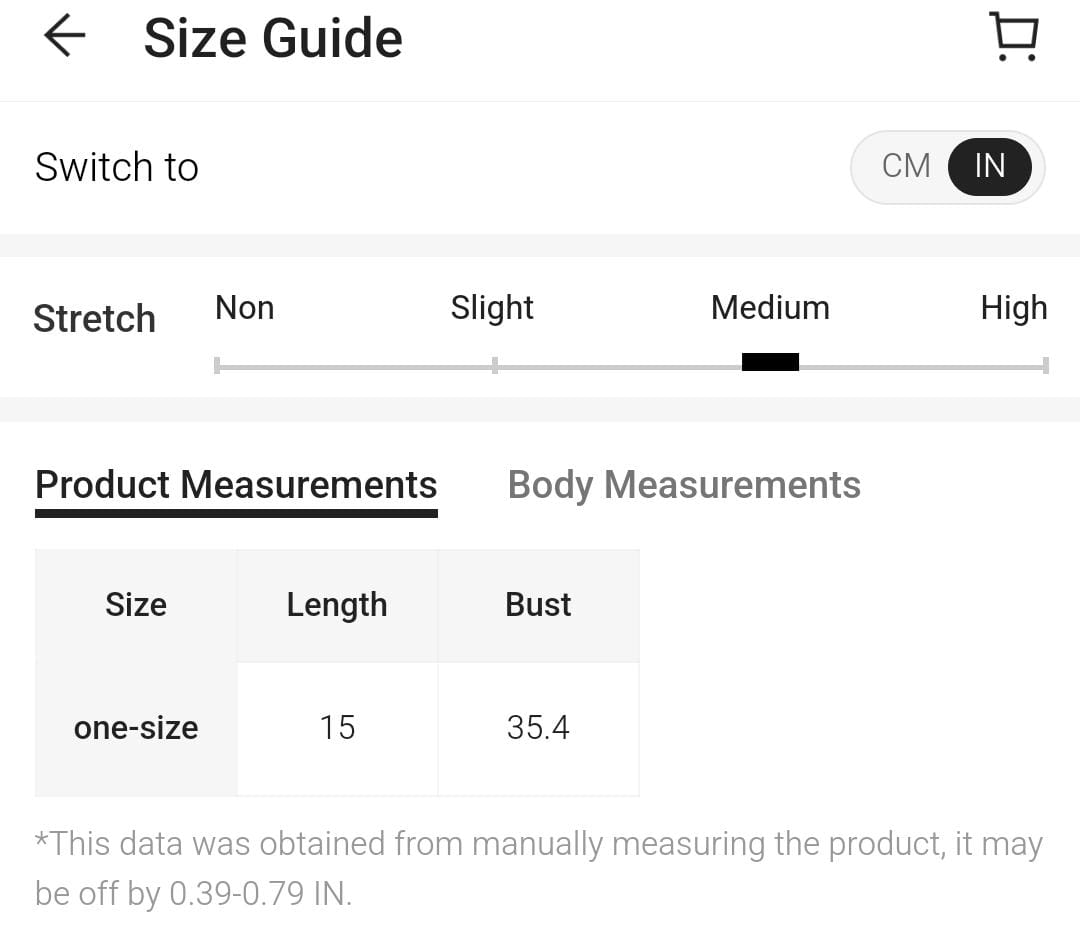Click the High stretch label

pyautogui.click(x=1013, y=308)
